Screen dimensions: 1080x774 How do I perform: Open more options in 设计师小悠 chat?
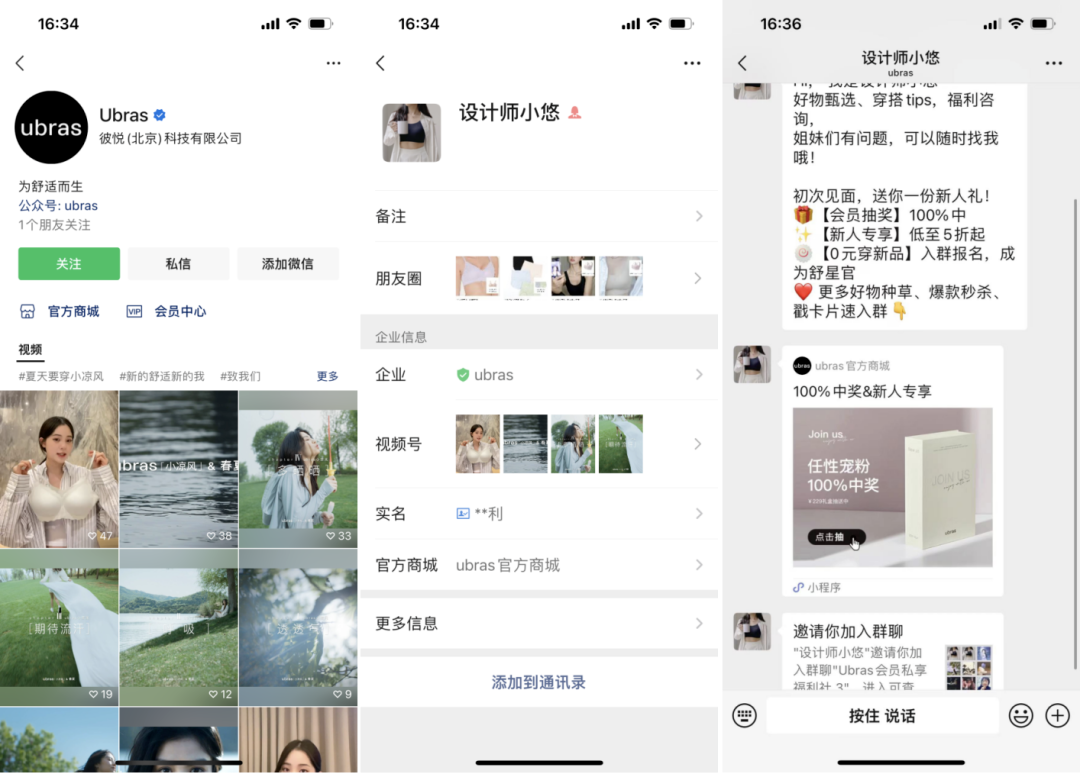[1053, 63]
